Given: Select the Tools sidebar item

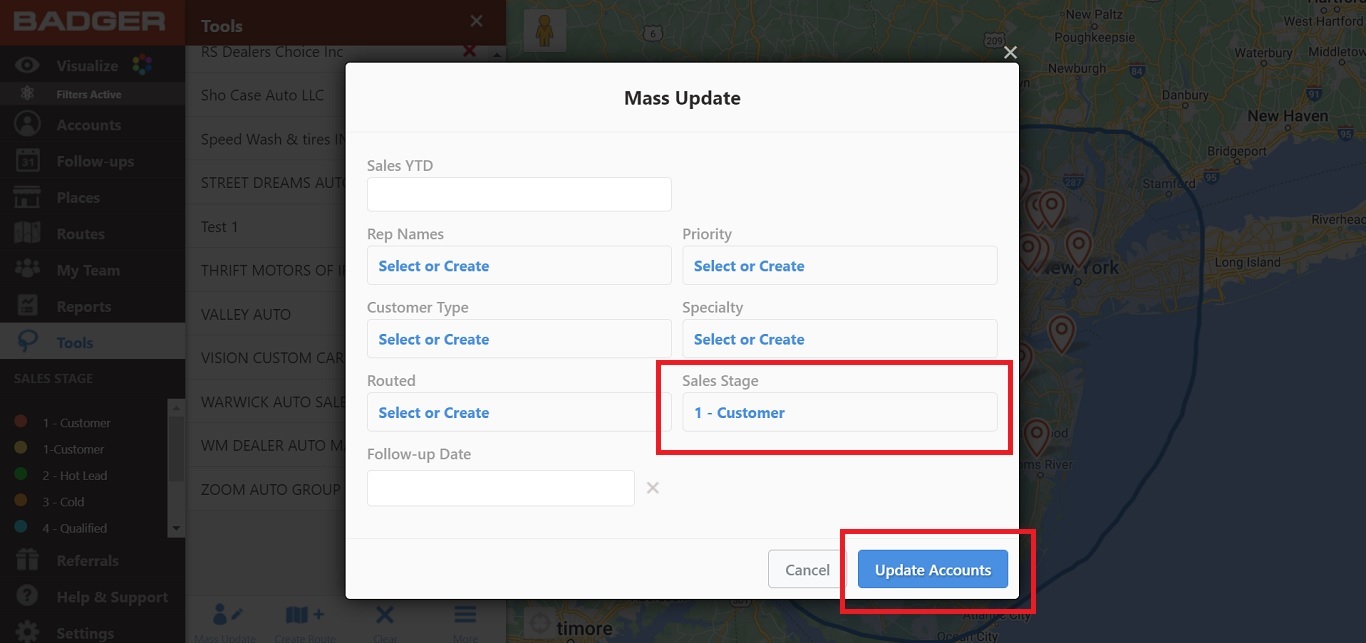Looking at the screenshot, I should 92,342.
